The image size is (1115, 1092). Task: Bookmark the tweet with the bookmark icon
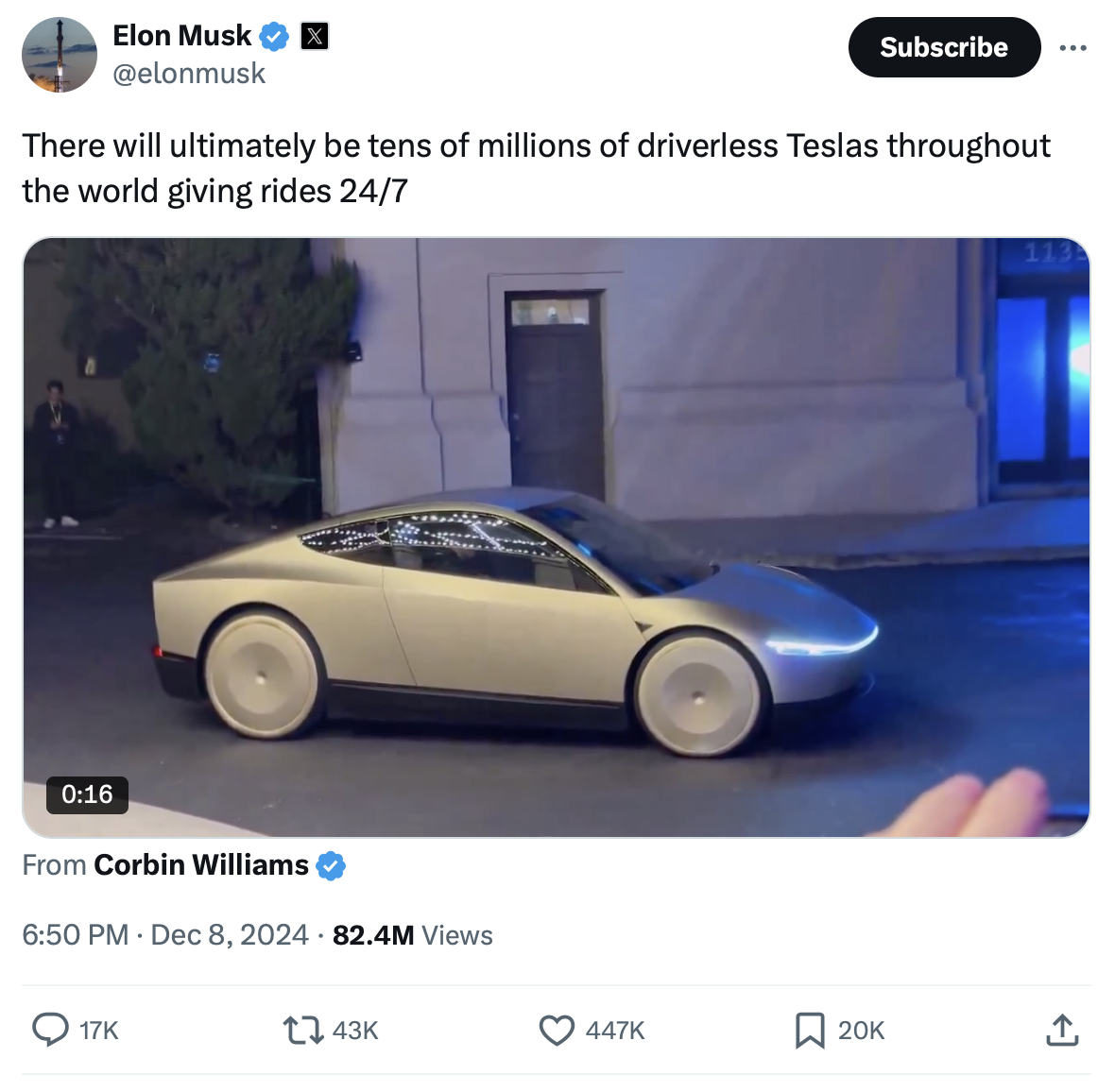coord(810,1031)
